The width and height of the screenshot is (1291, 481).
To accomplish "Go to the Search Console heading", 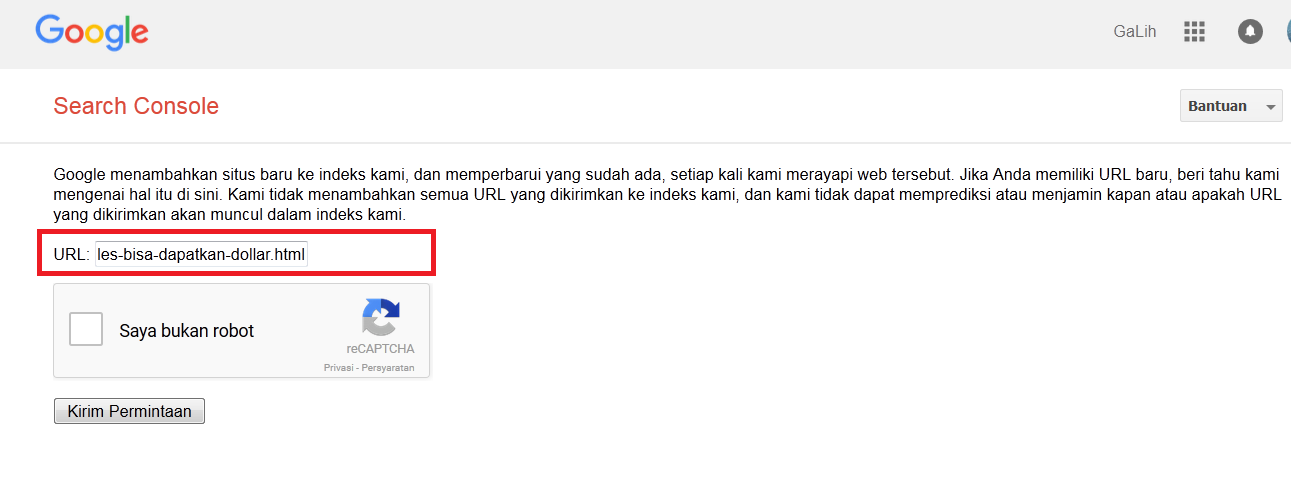I will (x=136, y=106).
